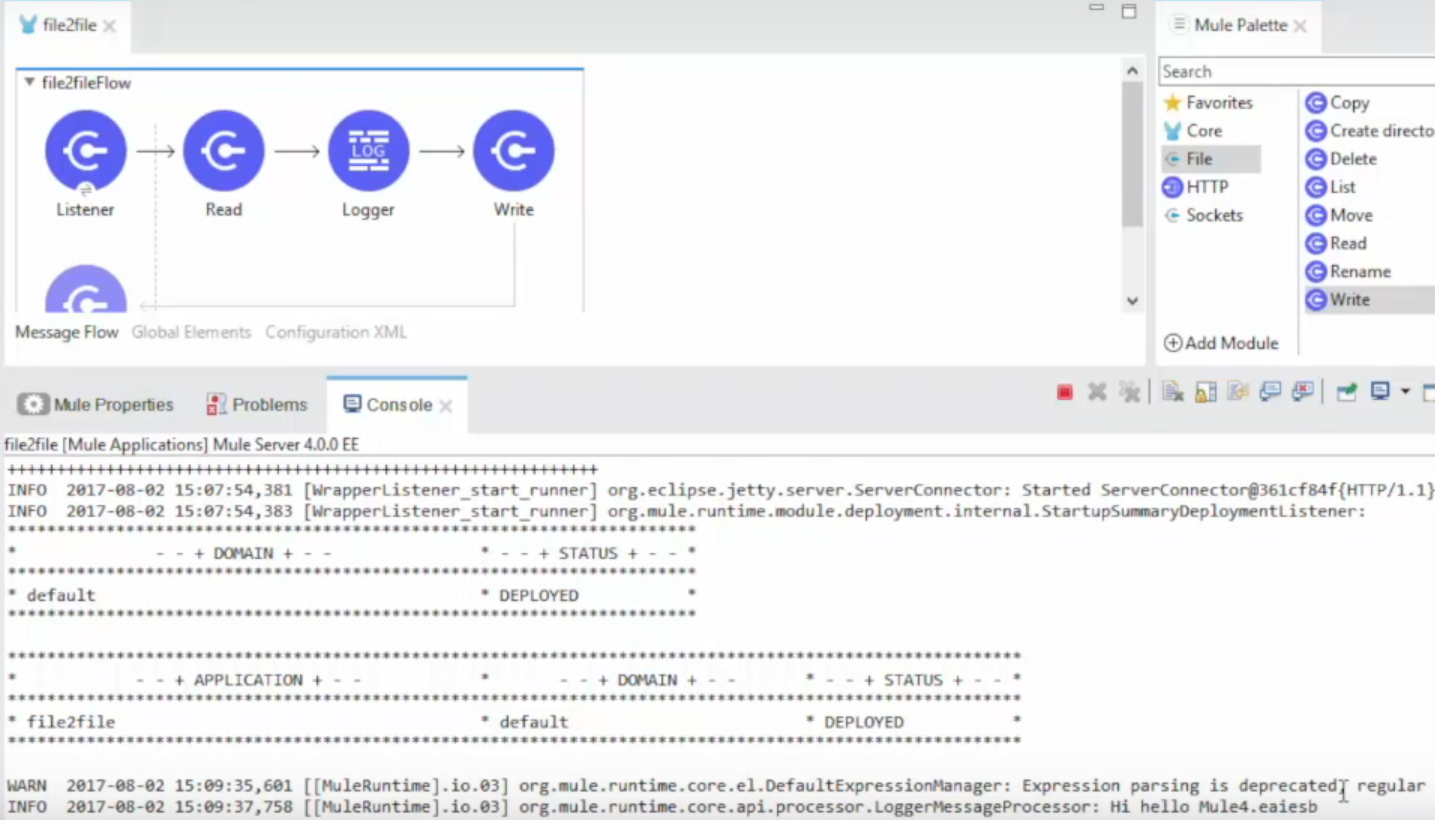Choose the Move operation in Mule Palette
Viewport: 1435px width, 820px height.
click(1340, 215)
